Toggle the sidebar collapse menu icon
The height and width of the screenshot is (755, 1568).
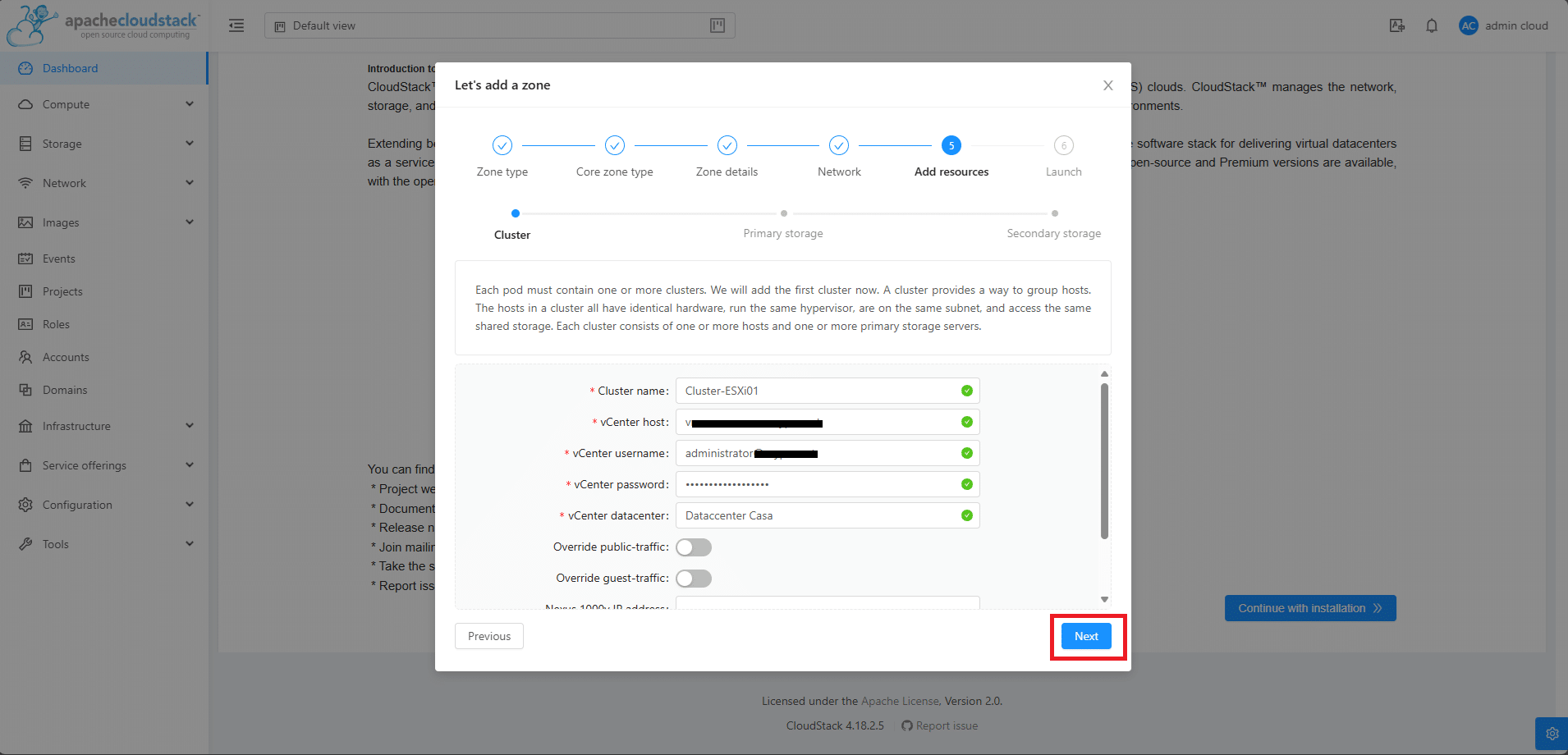236,25
